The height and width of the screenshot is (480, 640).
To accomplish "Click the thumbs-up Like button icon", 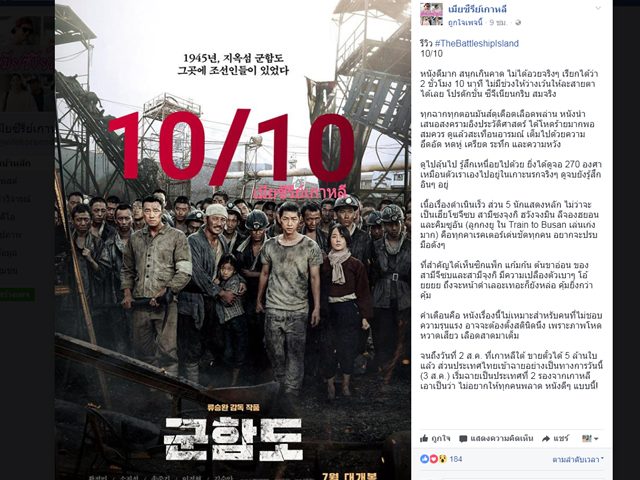I will pyautogui.click(x=424, y=438).
